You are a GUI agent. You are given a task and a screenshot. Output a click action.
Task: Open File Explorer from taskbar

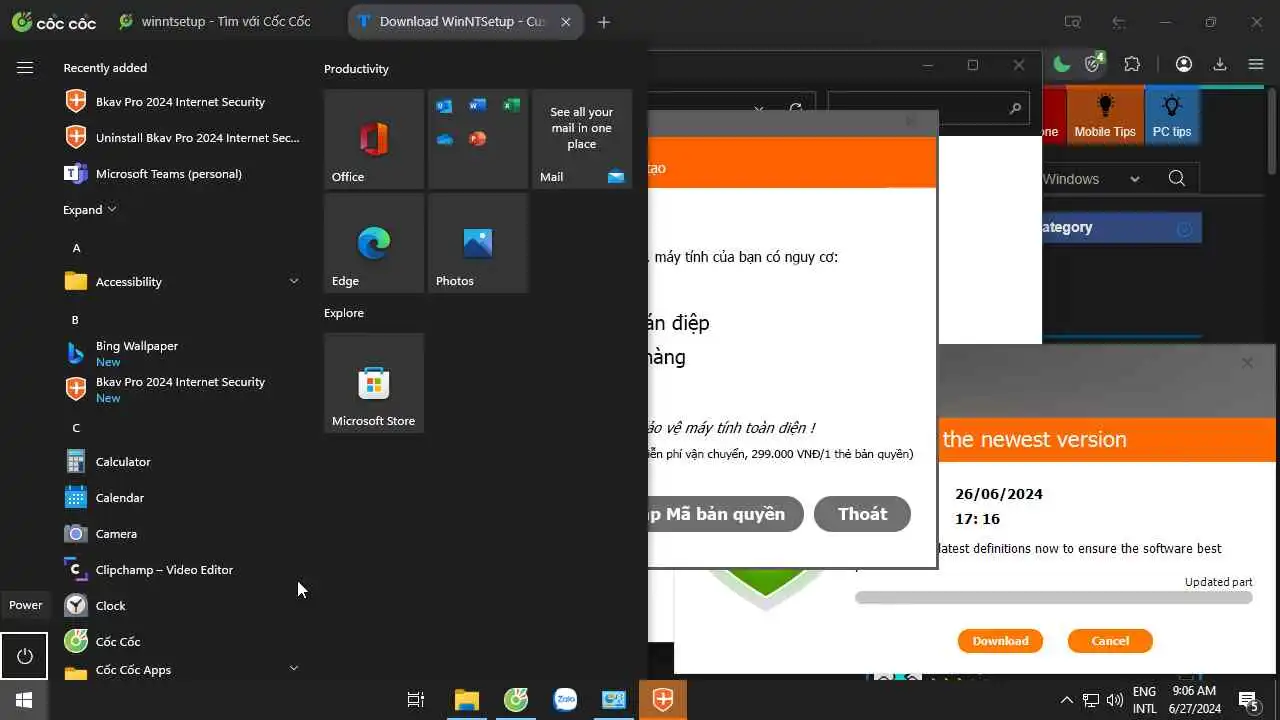point(467,700)
